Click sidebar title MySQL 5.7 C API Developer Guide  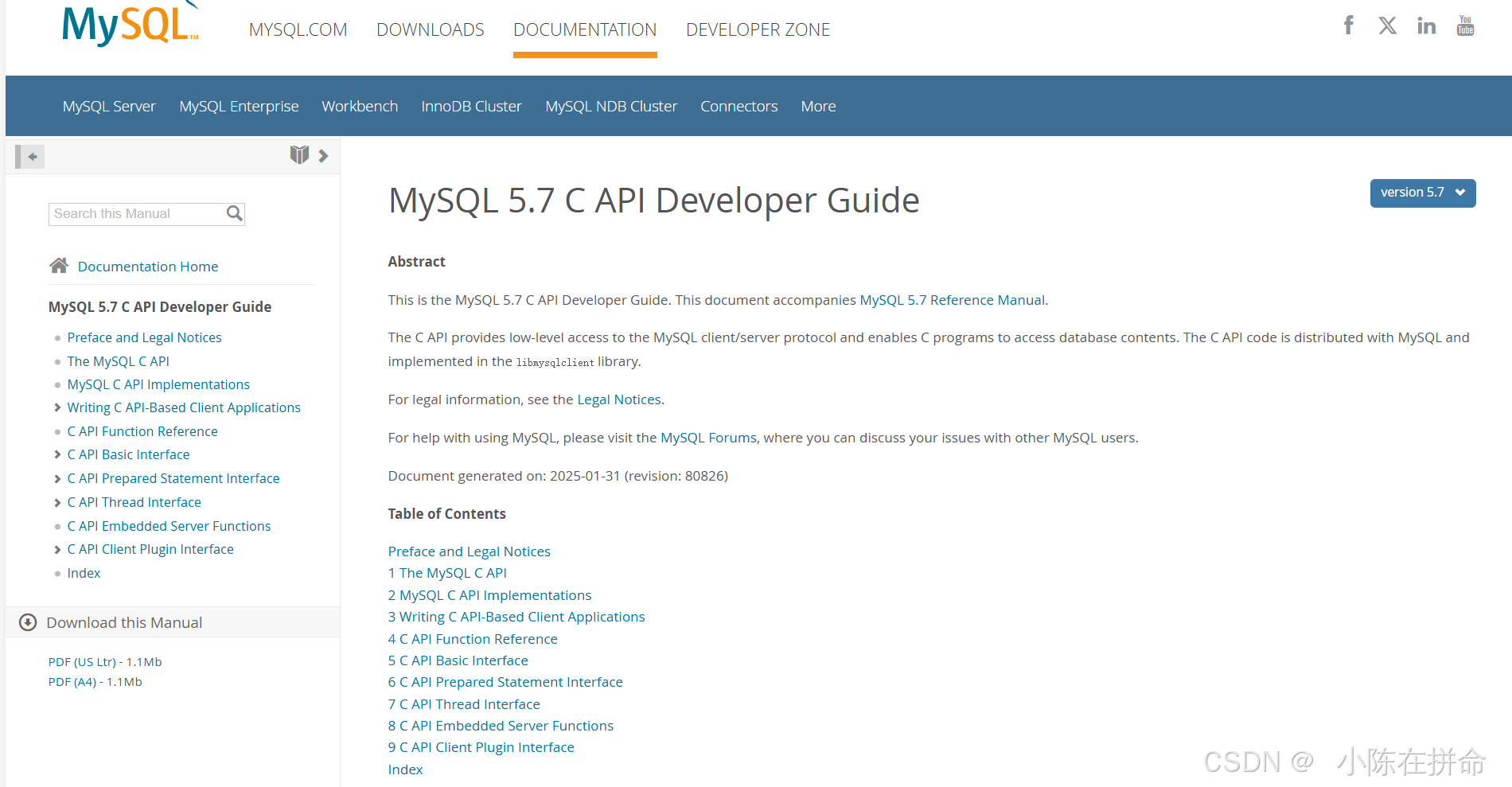click(x=160, y=307)
